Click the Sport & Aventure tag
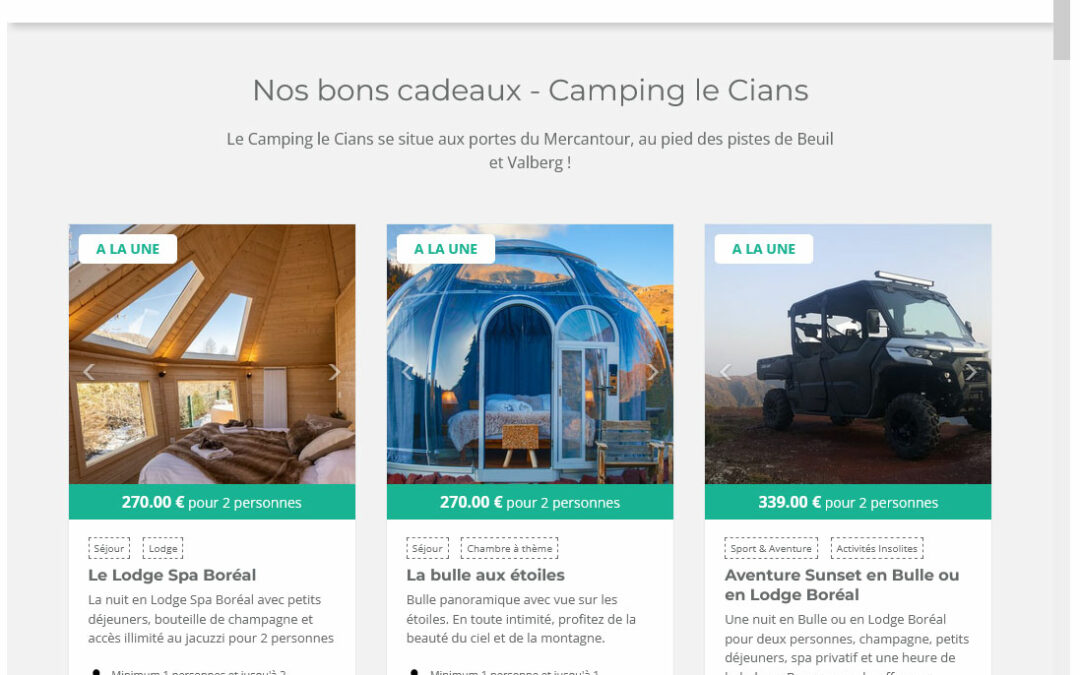Viewport: 1080px width, 675px height. coord(771,548)
